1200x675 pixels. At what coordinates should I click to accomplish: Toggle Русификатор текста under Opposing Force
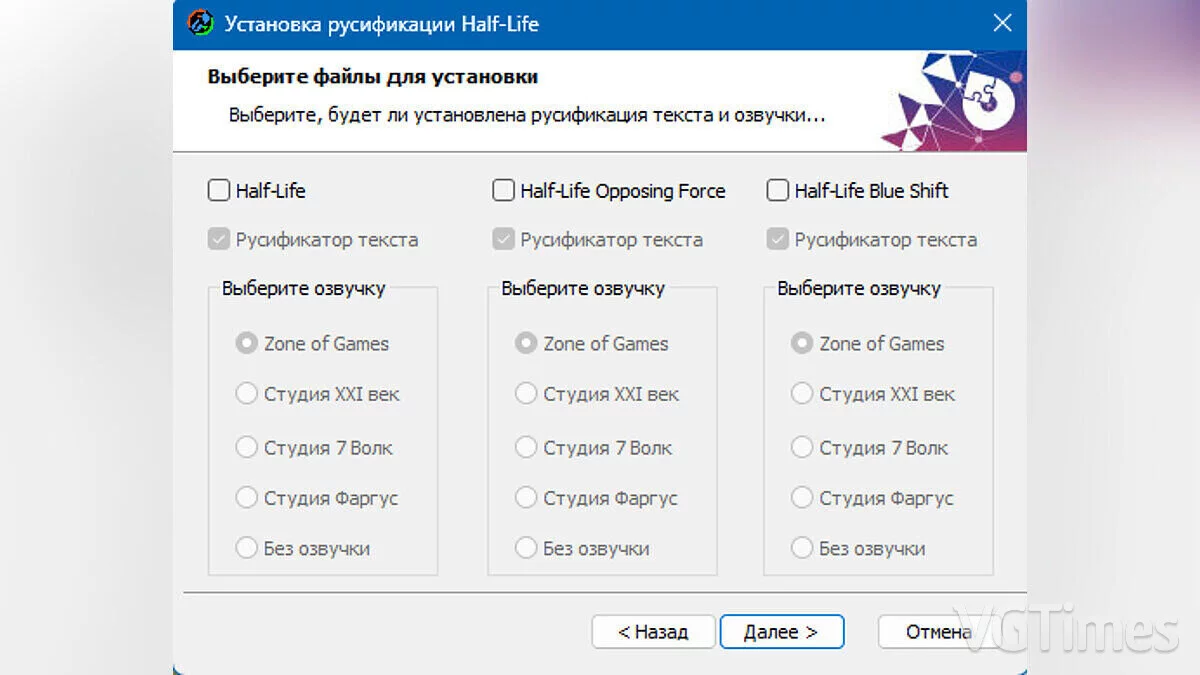click(504, 240)
